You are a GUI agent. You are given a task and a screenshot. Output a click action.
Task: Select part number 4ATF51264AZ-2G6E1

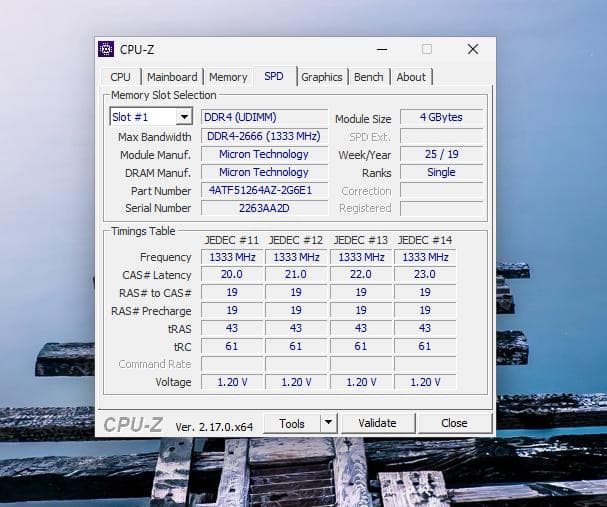[264, 190]
